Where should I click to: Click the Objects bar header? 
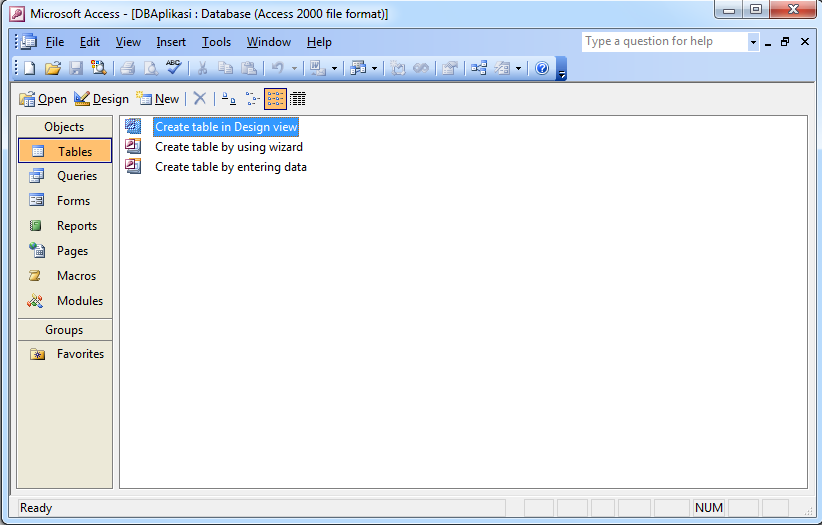64,127
